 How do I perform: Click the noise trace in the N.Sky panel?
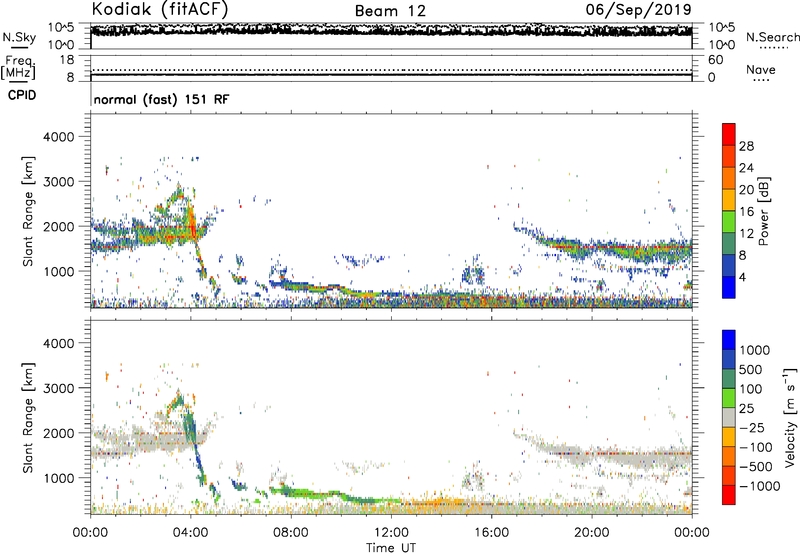(391, 30)
